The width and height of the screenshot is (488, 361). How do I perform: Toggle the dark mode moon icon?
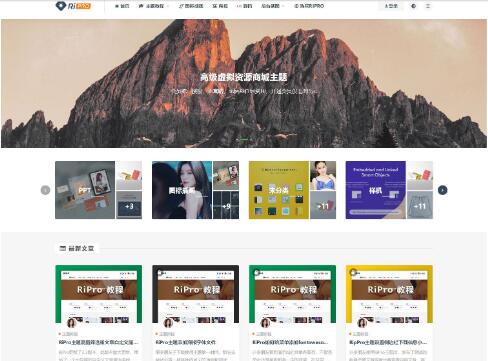tap(414, 6)
